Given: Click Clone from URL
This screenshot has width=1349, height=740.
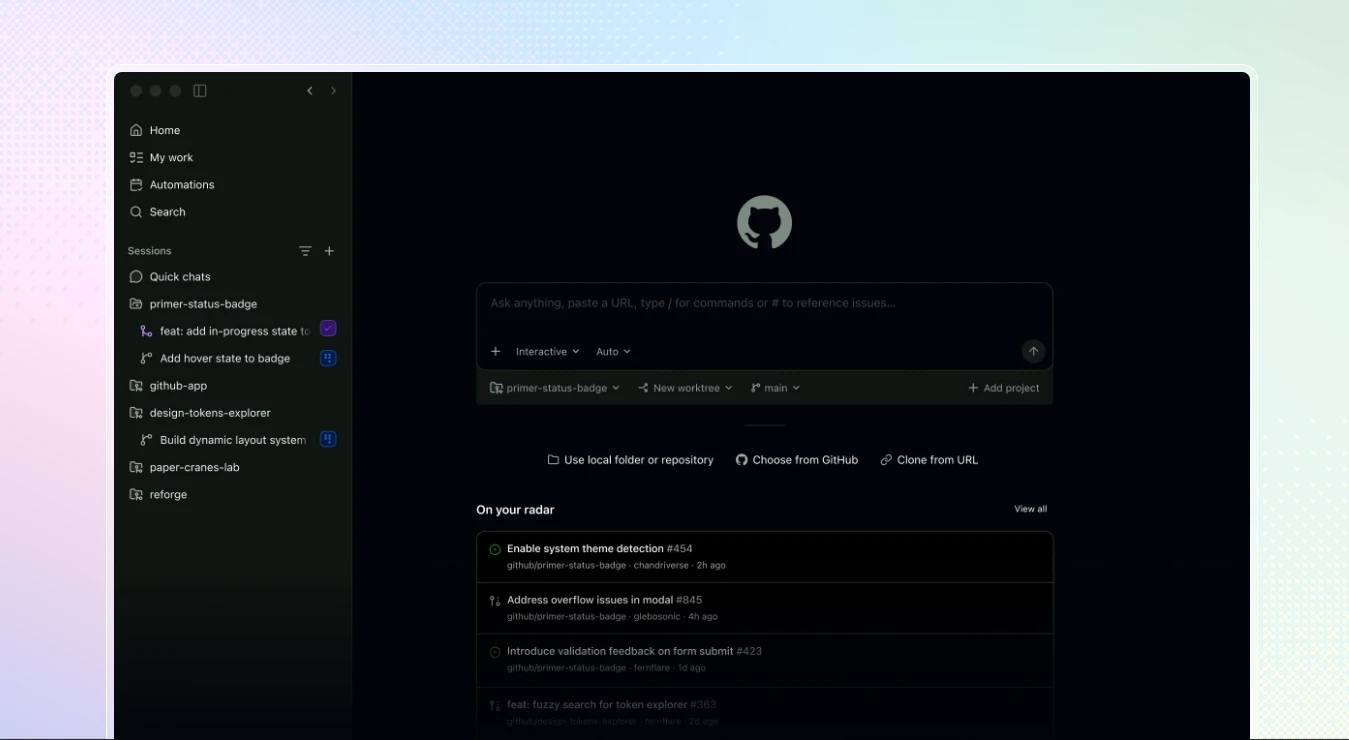Looking at the screenshot, I should 929,460.
